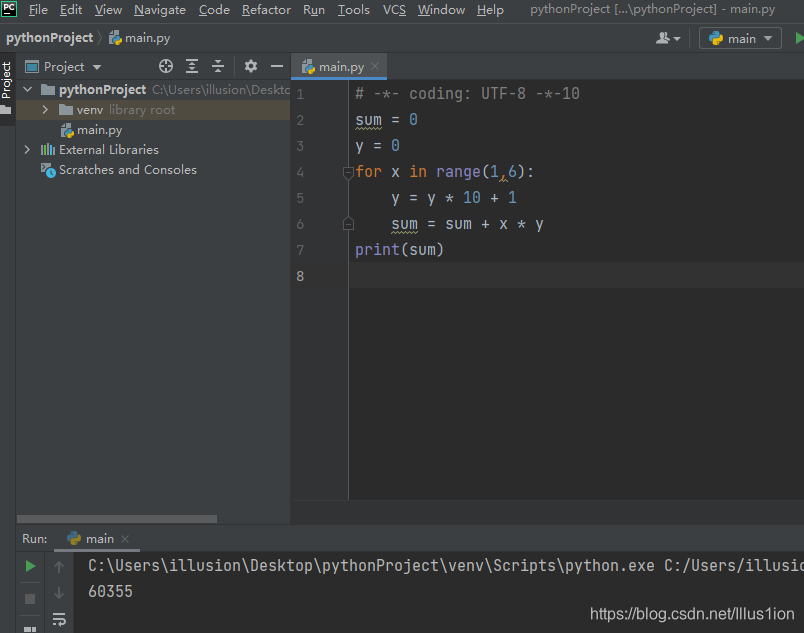
Task: Click the horizontal scrollbar of Project panel
Action: (x=117, y=519)
